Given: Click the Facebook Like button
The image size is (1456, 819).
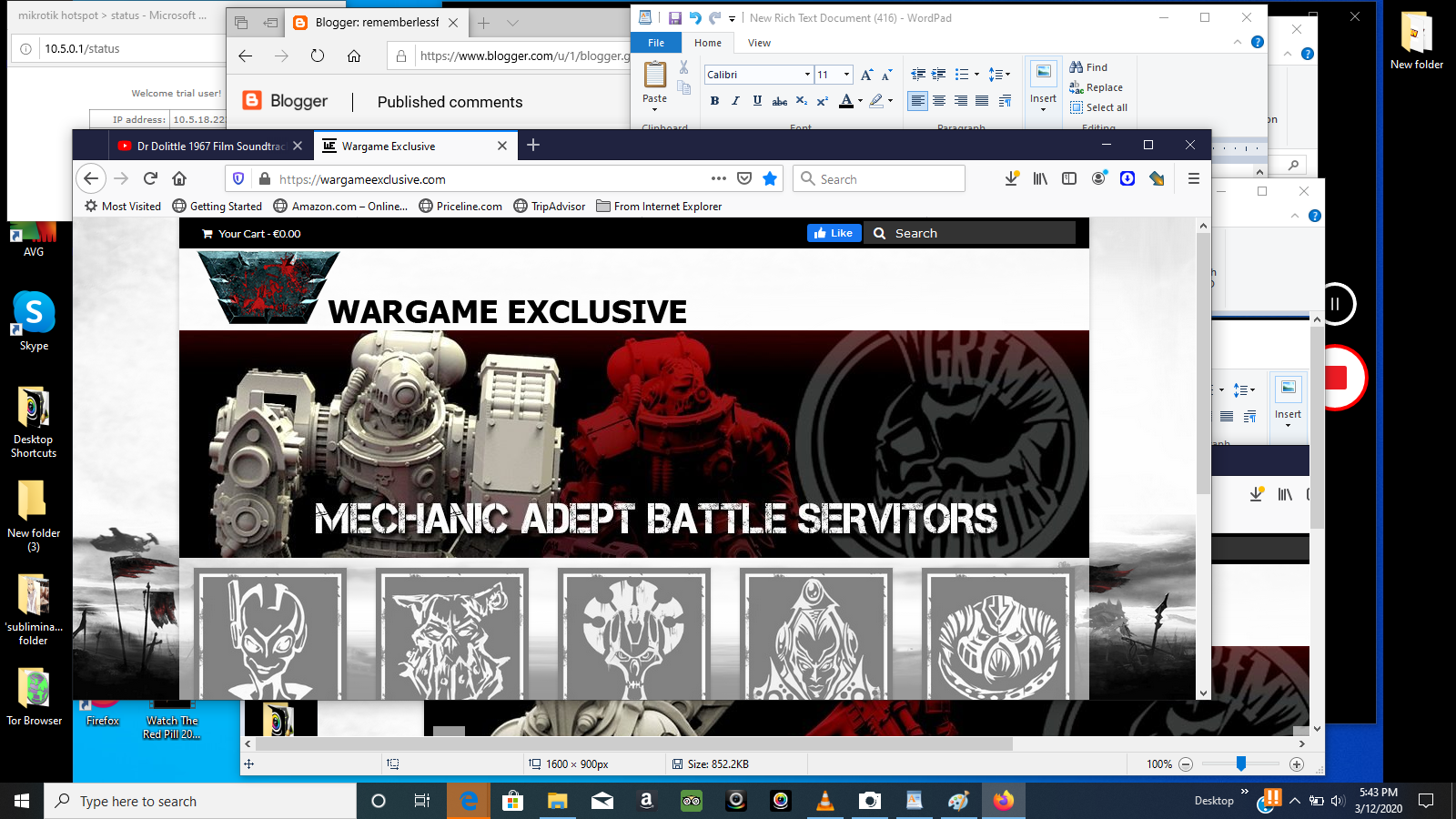Looking at the screenshot, I should (834, 233).
